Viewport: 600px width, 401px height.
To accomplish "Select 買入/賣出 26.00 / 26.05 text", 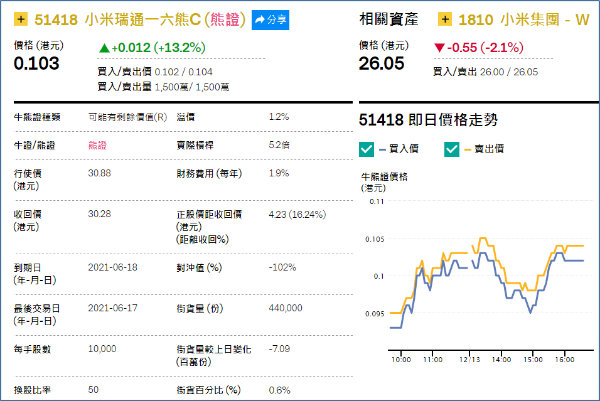I will pyautogui.click(x=485, y=72).
